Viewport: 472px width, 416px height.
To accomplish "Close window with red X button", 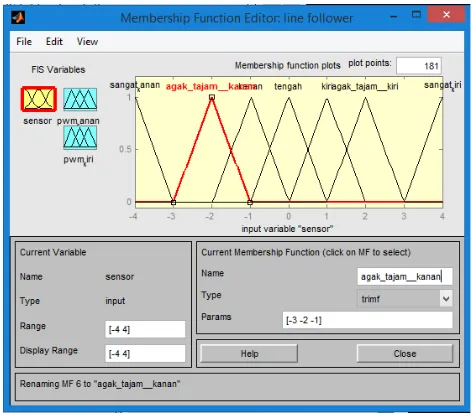I will [x=446, y=15].
